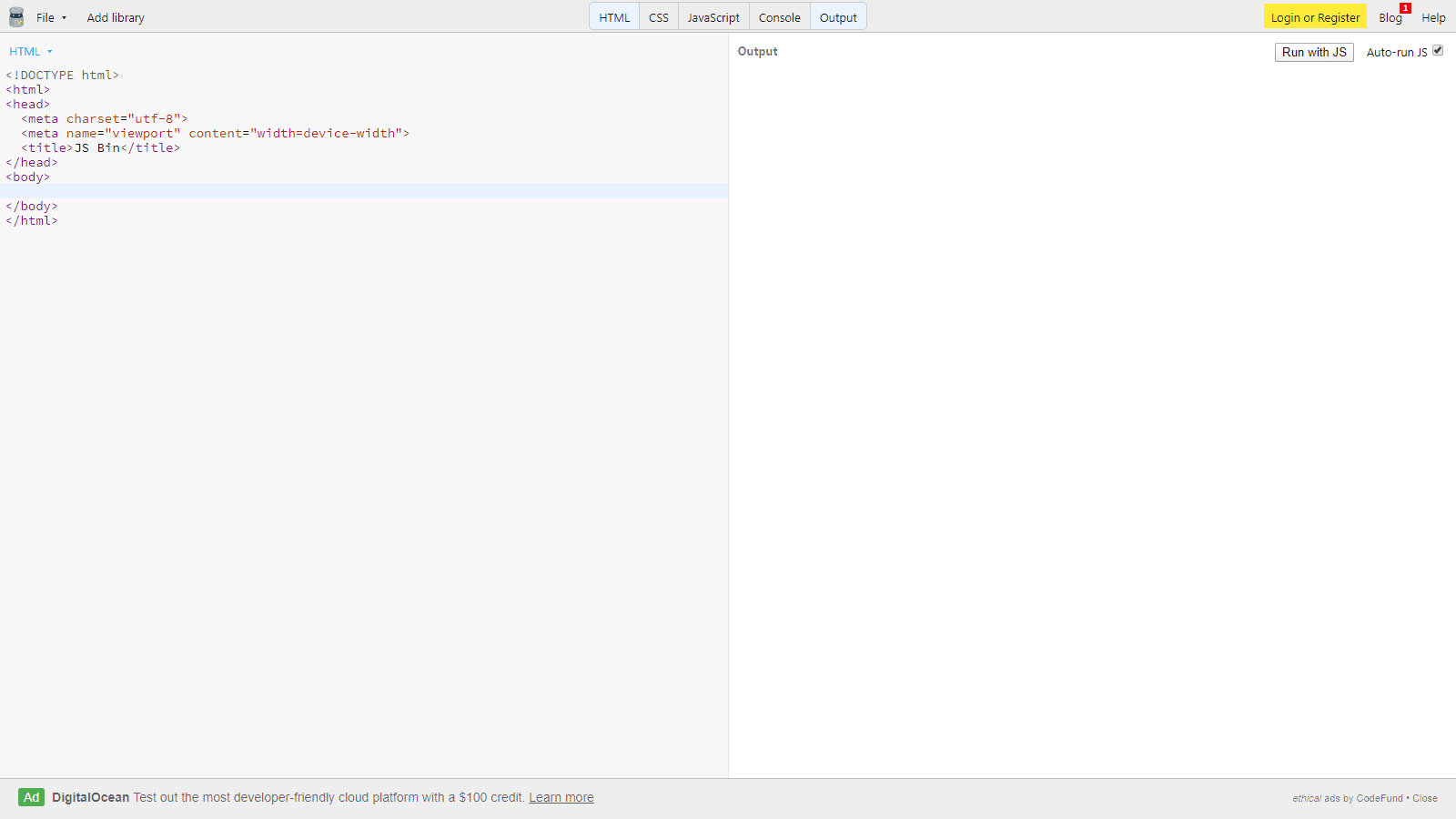Click the green Ad label icon
Viewport: 1456px width, 819px height.
(x=31, y=797)
